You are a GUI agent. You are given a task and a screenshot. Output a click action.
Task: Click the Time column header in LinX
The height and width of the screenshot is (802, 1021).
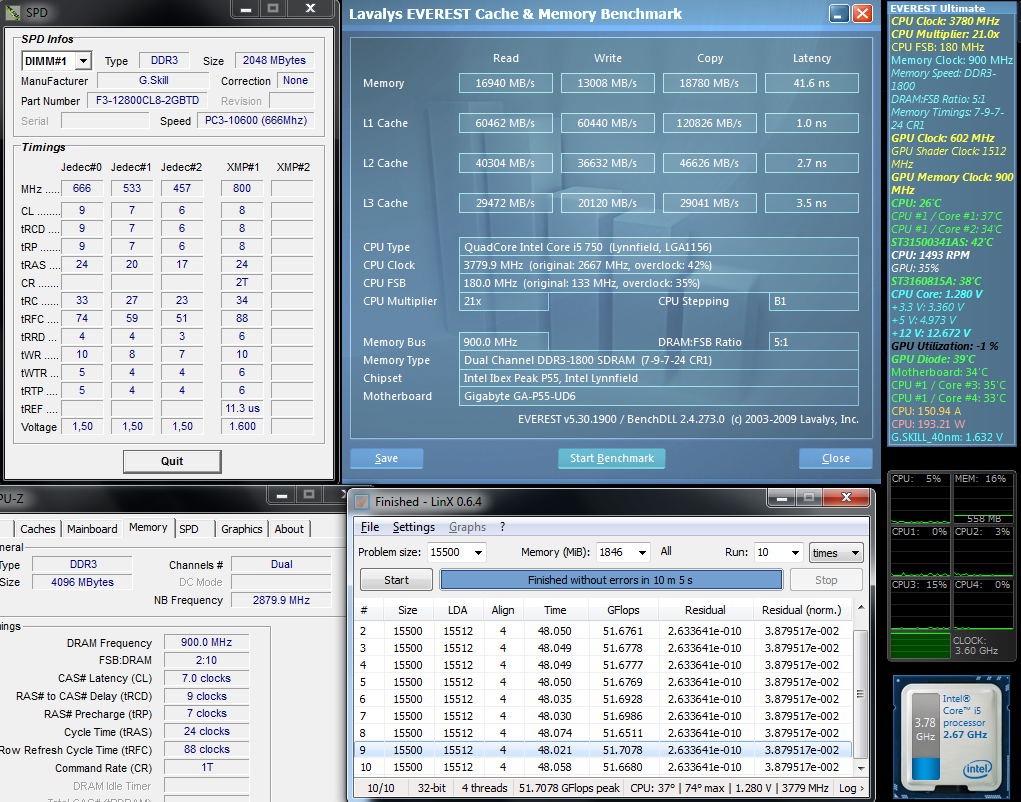pos(555,610)
